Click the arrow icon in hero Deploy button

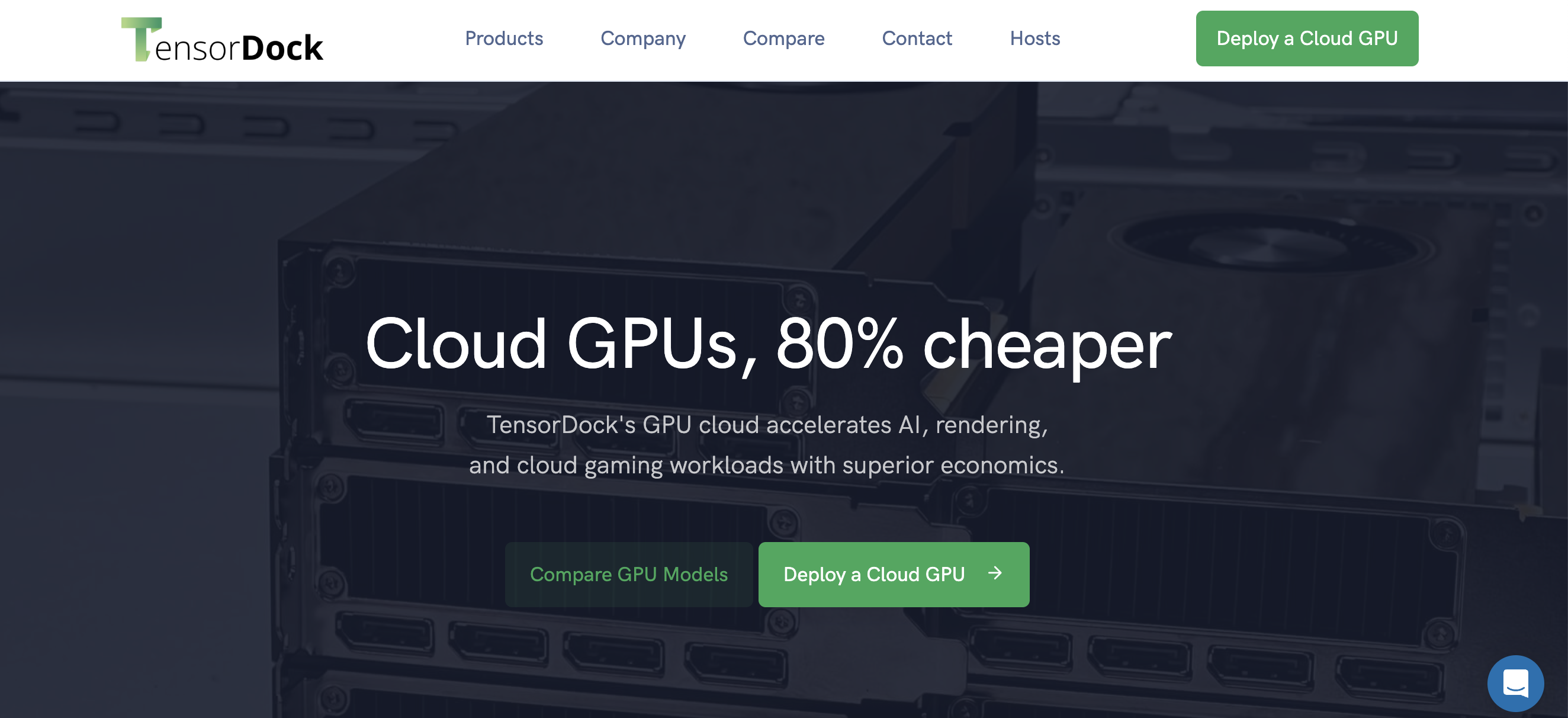995,573
